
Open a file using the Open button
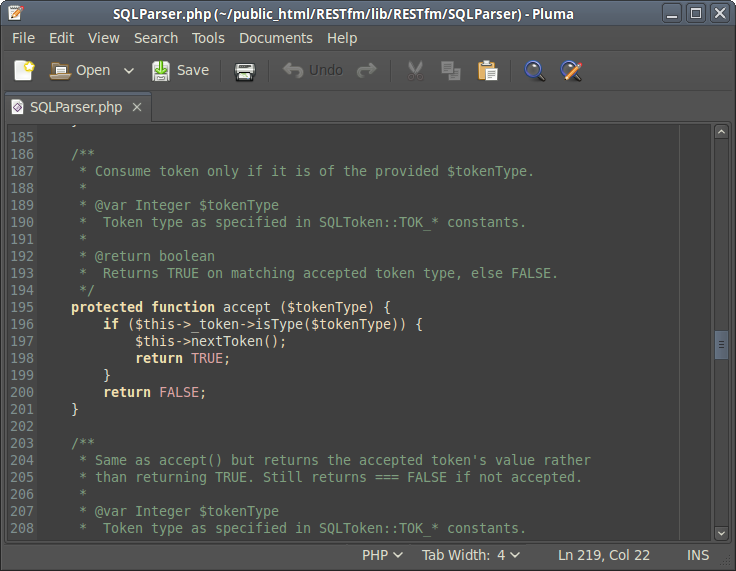80,70
